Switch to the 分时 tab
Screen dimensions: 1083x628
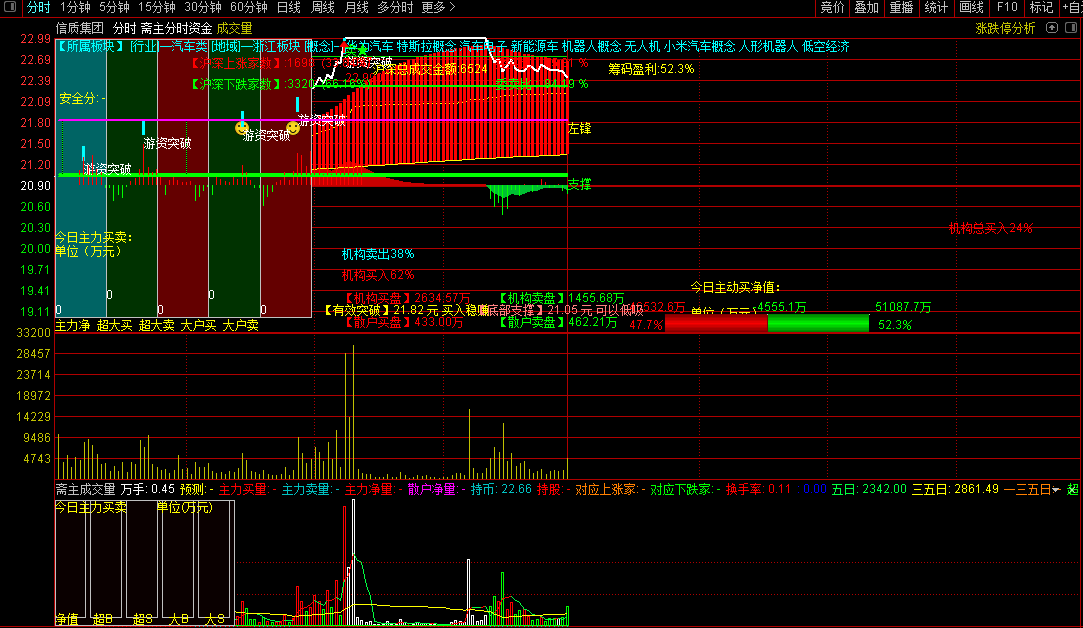tap(39, 8)
